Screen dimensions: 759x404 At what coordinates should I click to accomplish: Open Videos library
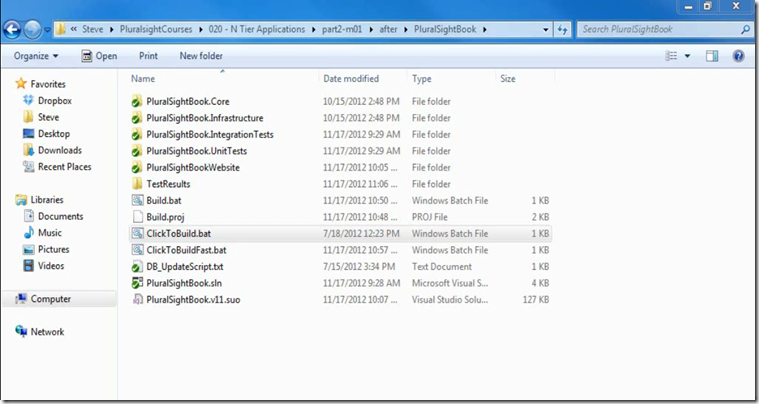(x=51, y=266)
